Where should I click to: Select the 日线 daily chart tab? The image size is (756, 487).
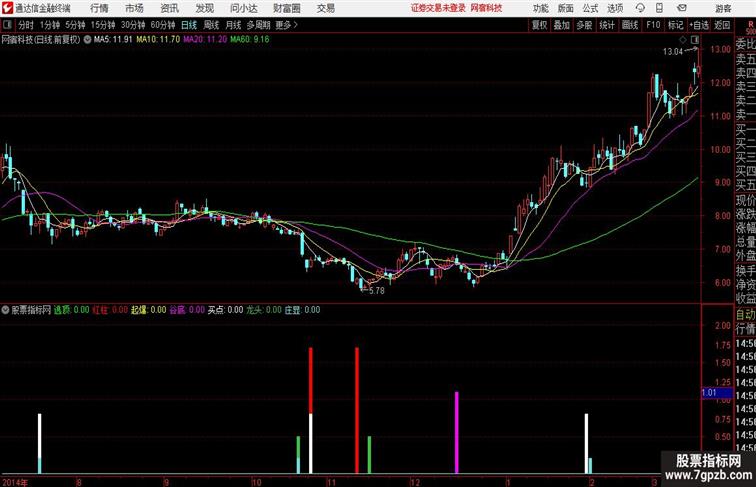coord(189,25)
